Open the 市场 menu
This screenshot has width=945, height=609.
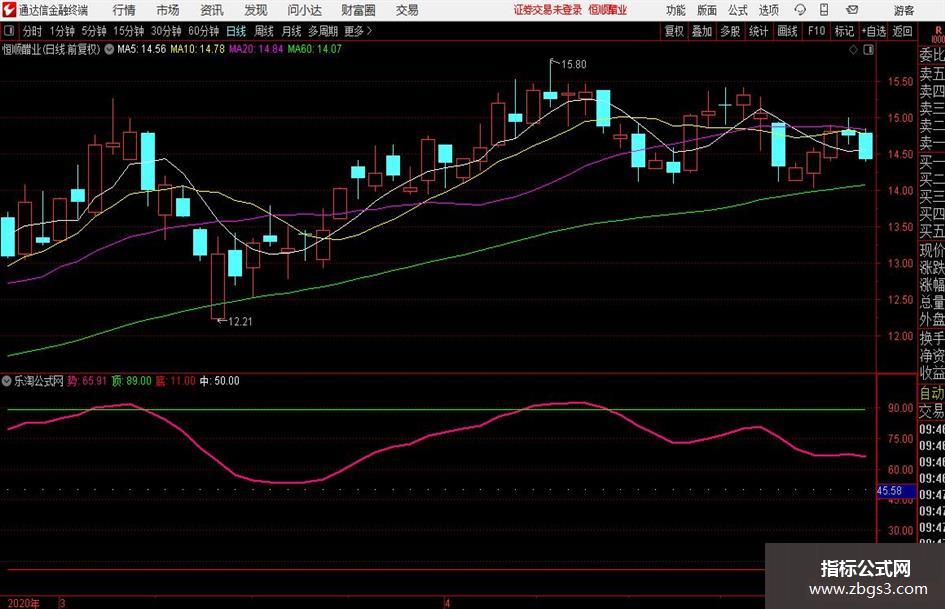point(168,10)
